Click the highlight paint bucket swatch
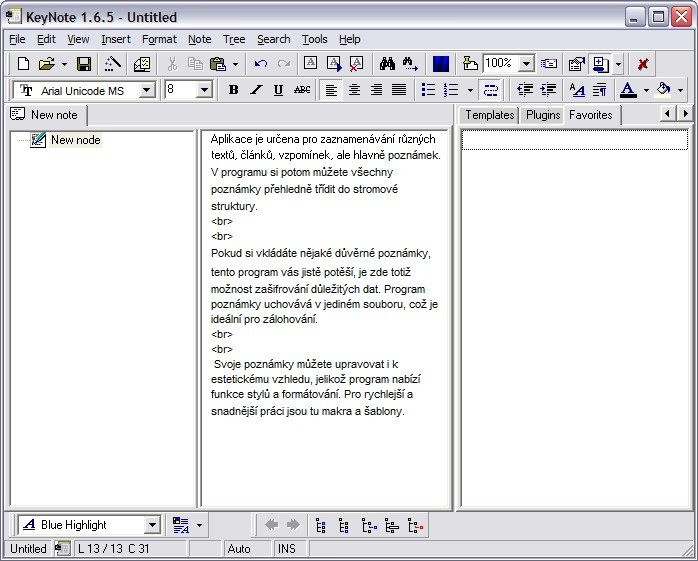 (663, 90)
